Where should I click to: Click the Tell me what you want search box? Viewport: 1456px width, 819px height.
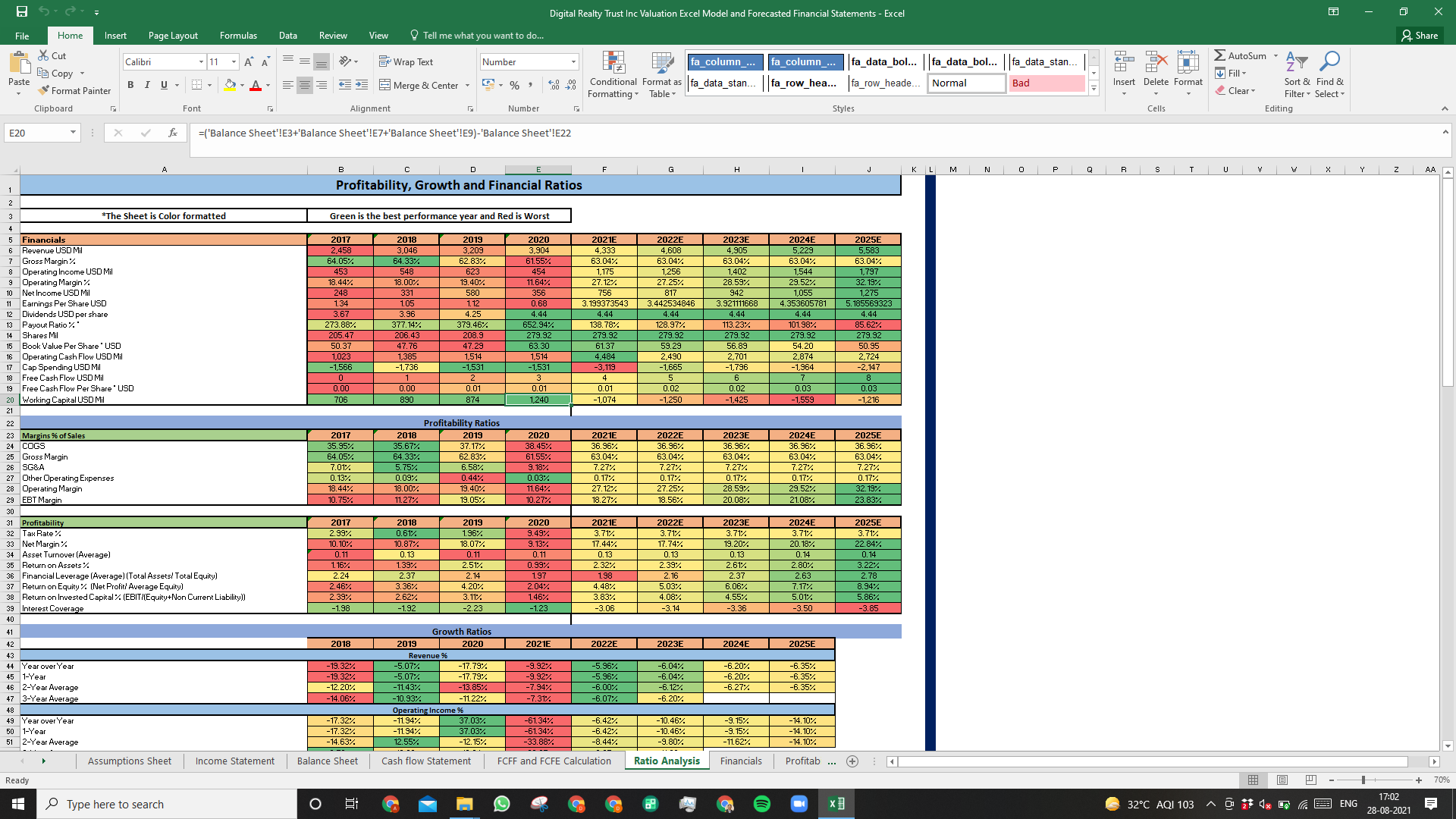tap(476, 35)
